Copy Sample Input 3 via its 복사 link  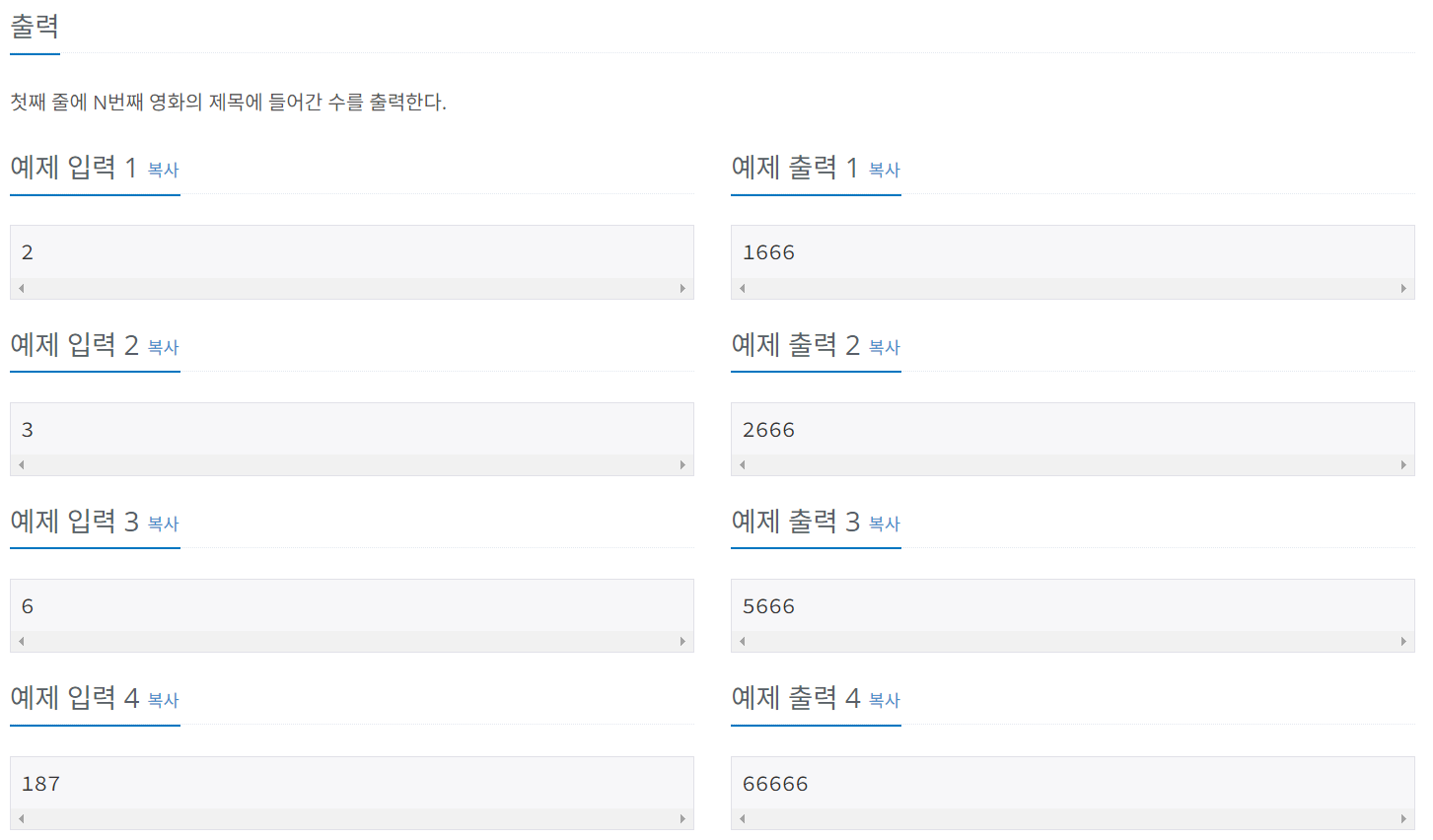pyautogui.click(x=161, y=525)
